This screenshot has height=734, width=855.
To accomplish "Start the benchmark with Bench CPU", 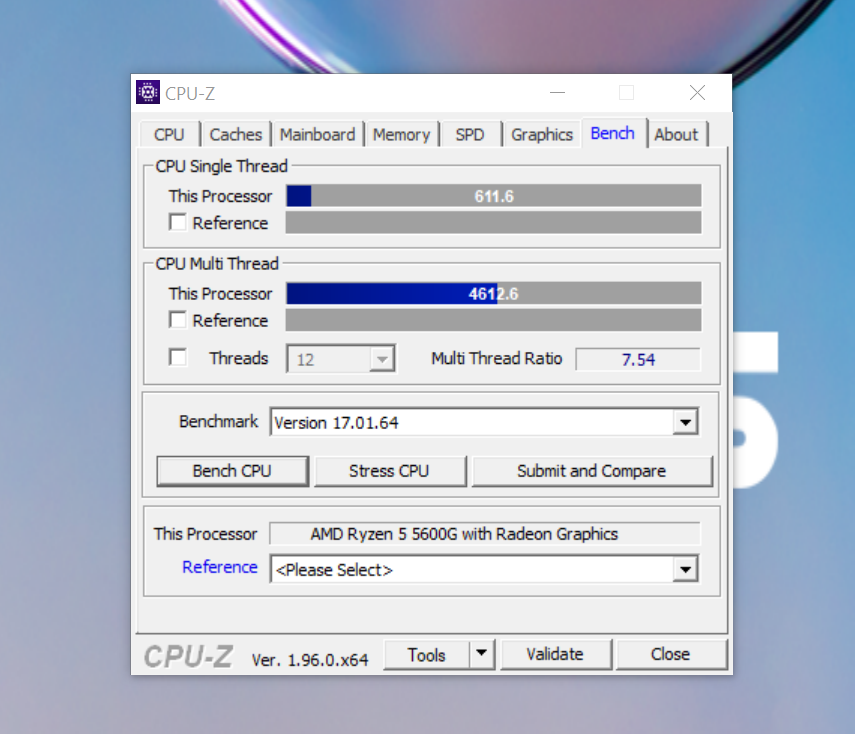I will point(232,471).
